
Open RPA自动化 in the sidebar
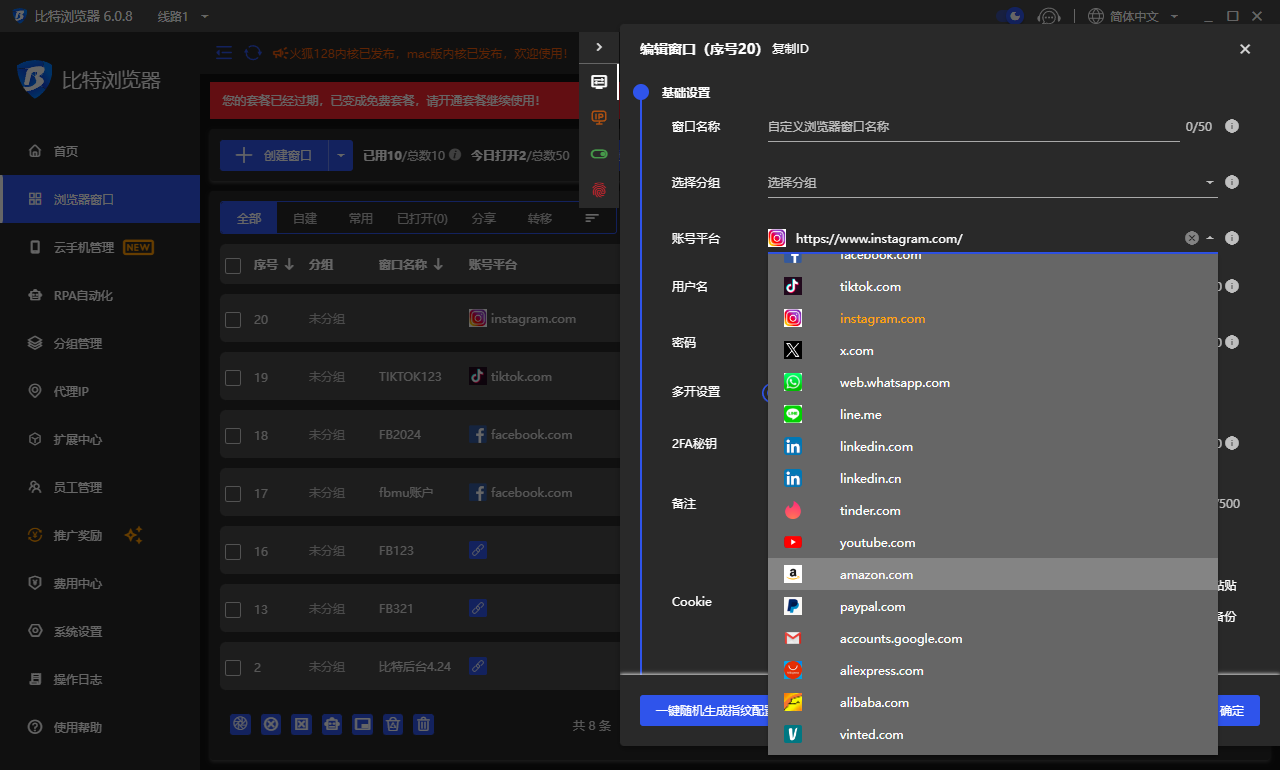pos(100,295)
